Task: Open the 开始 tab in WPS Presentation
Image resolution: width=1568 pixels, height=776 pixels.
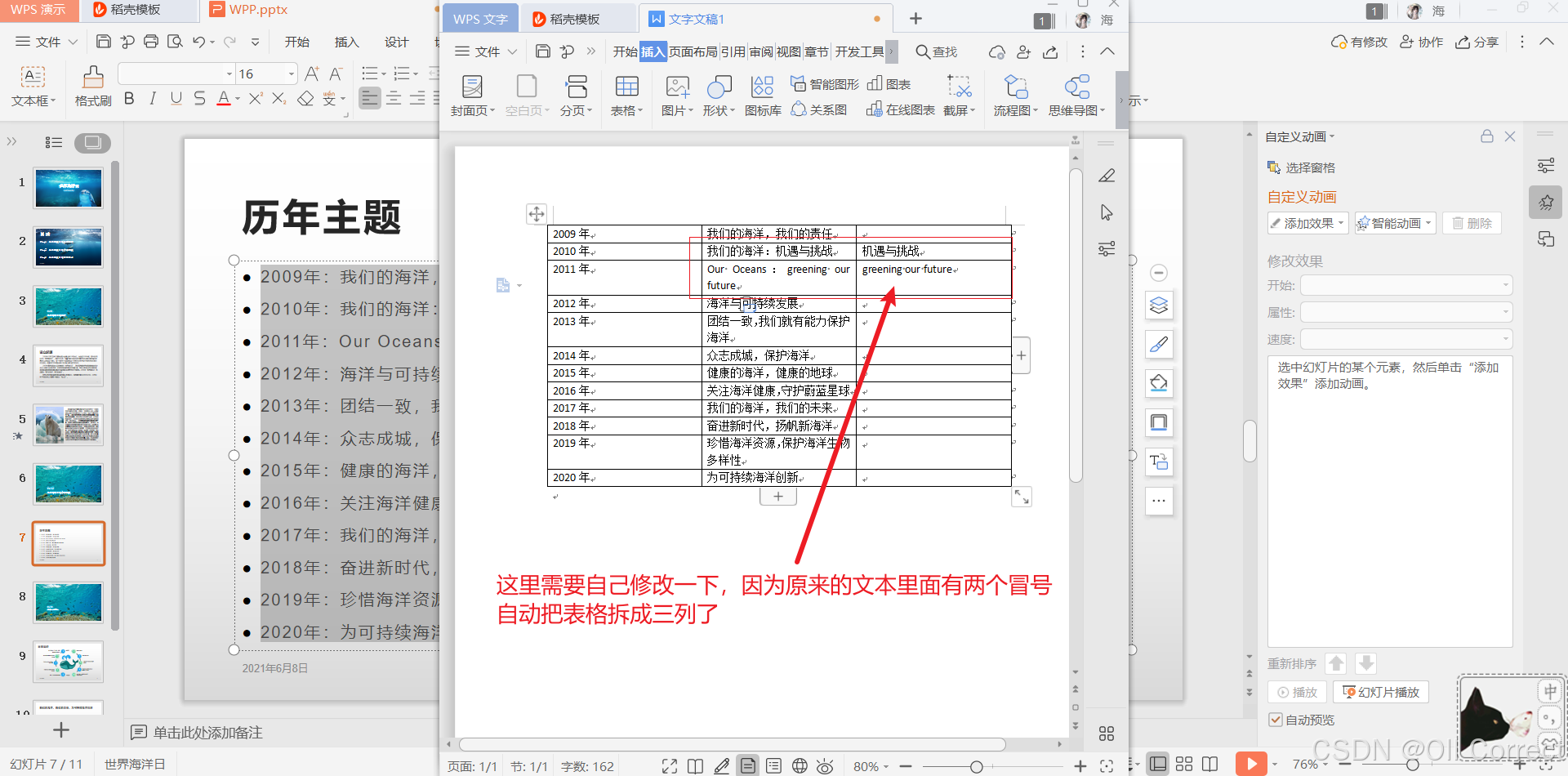Action: (297, 42)
